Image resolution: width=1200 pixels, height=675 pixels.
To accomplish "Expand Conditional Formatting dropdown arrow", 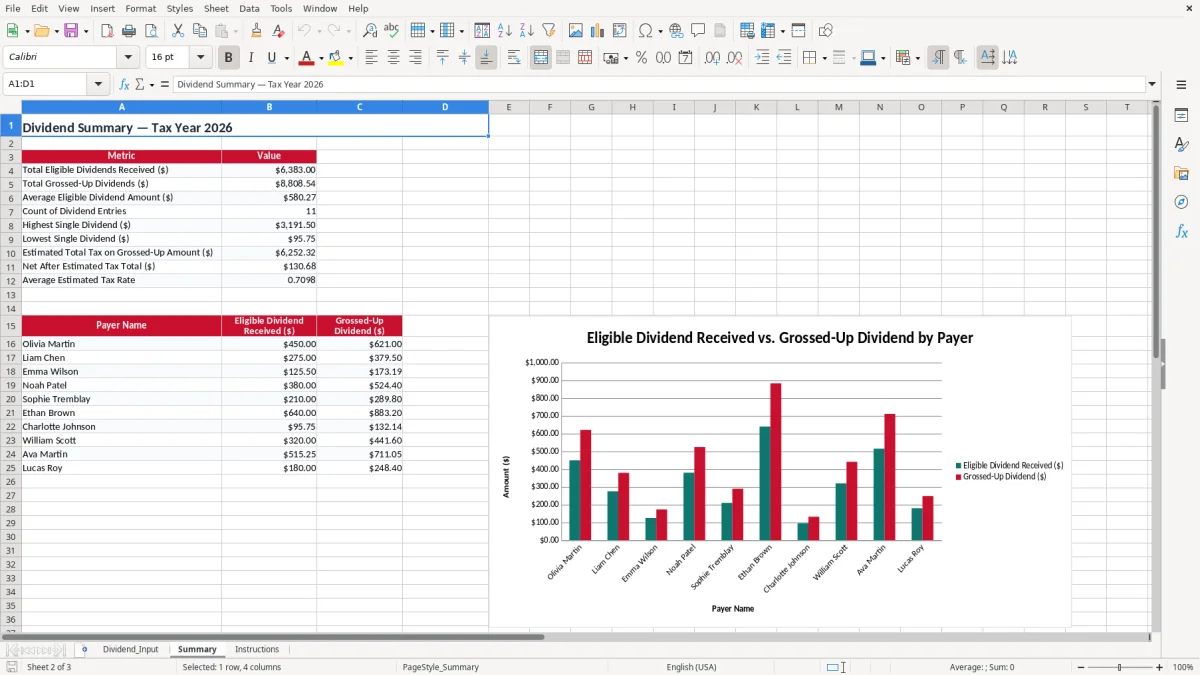I will click(917, 58).
